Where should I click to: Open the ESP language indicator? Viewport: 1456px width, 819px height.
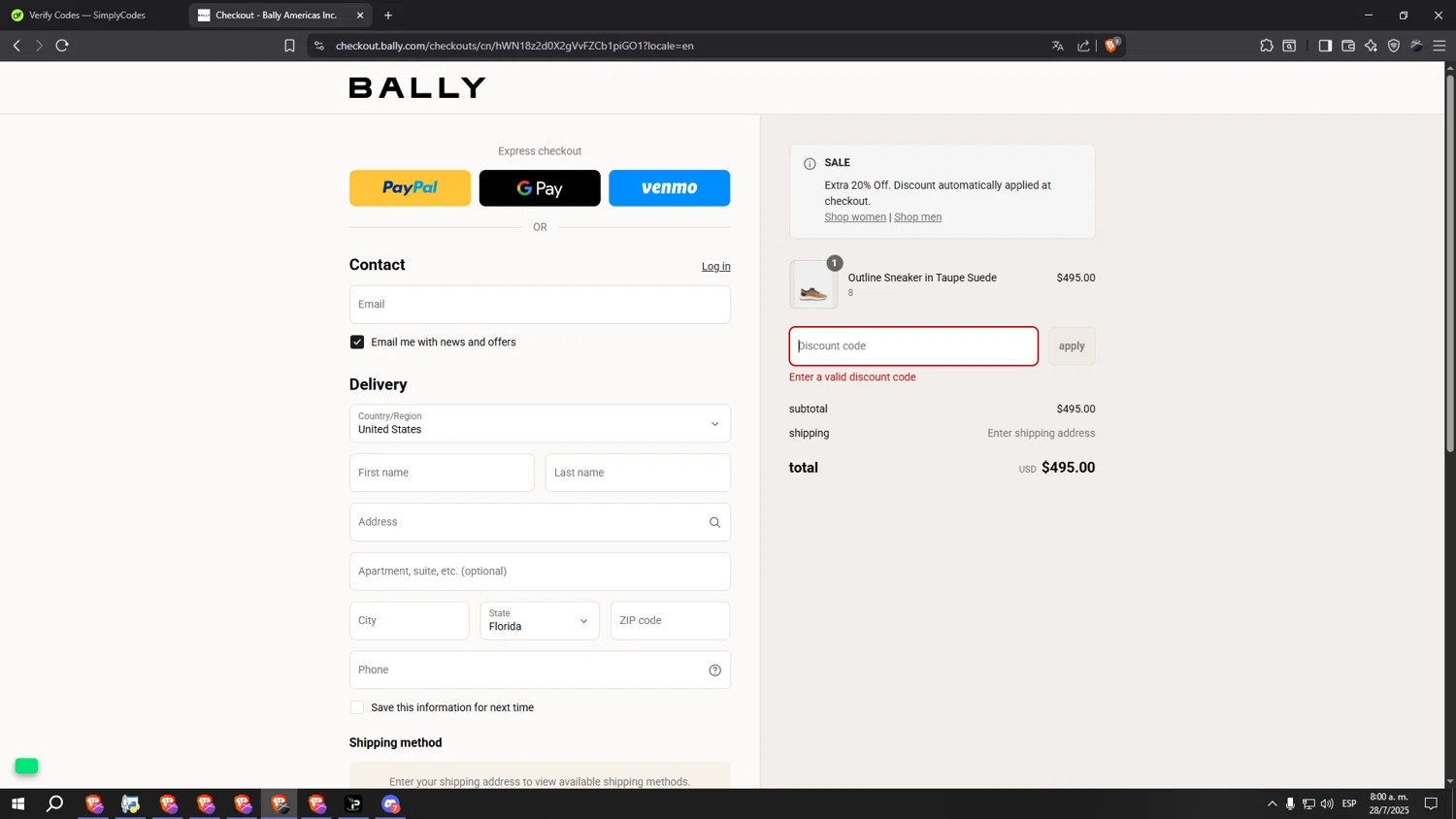1349,803
